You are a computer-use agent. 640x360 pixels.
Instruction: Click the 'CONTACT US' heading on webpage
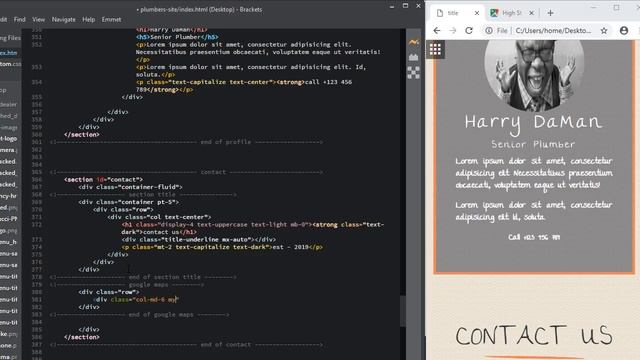(x=534, y=336)
